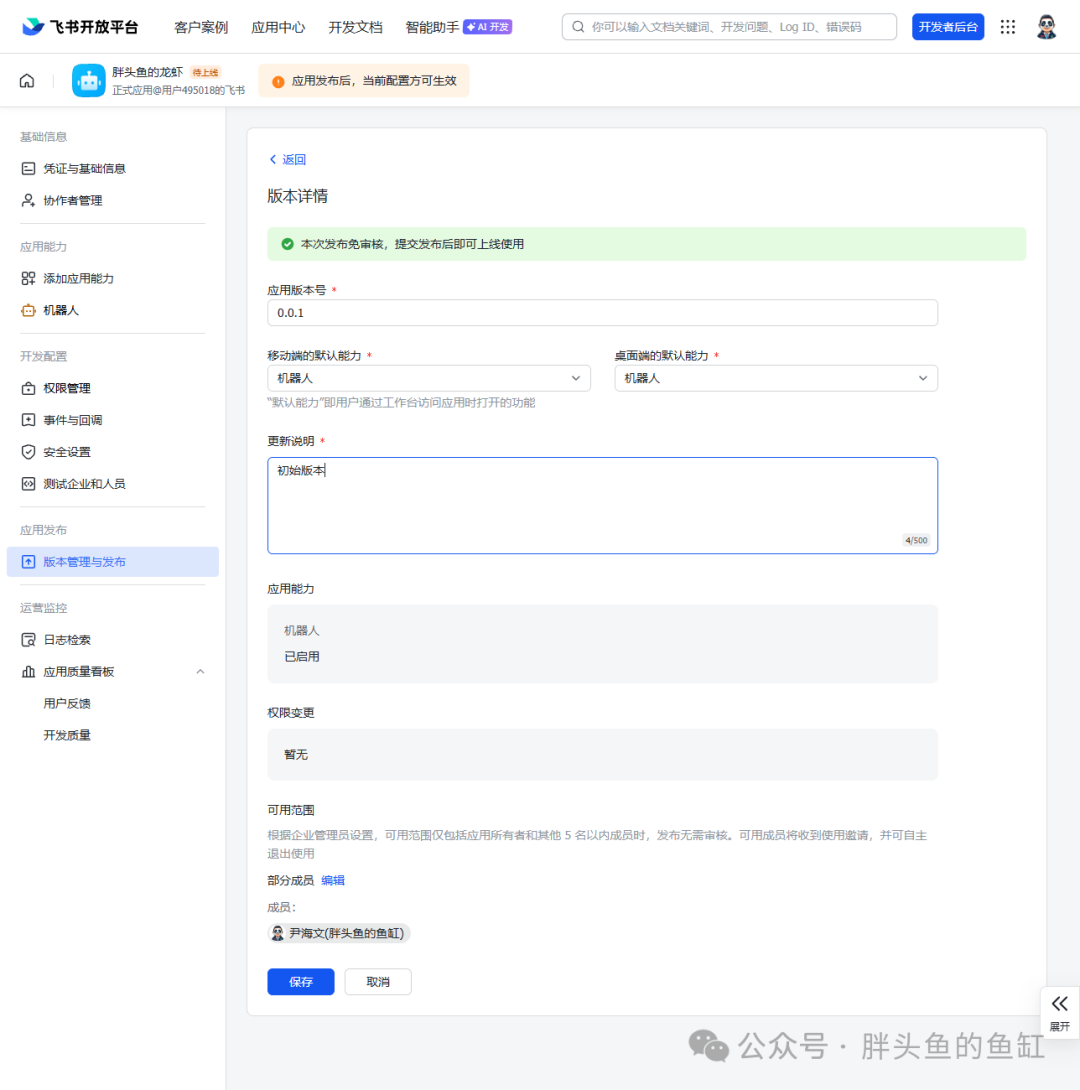Viewport: 1080px width, 1090px height.
Task: Focus the top documentation search box
Action: coord(729,27)
